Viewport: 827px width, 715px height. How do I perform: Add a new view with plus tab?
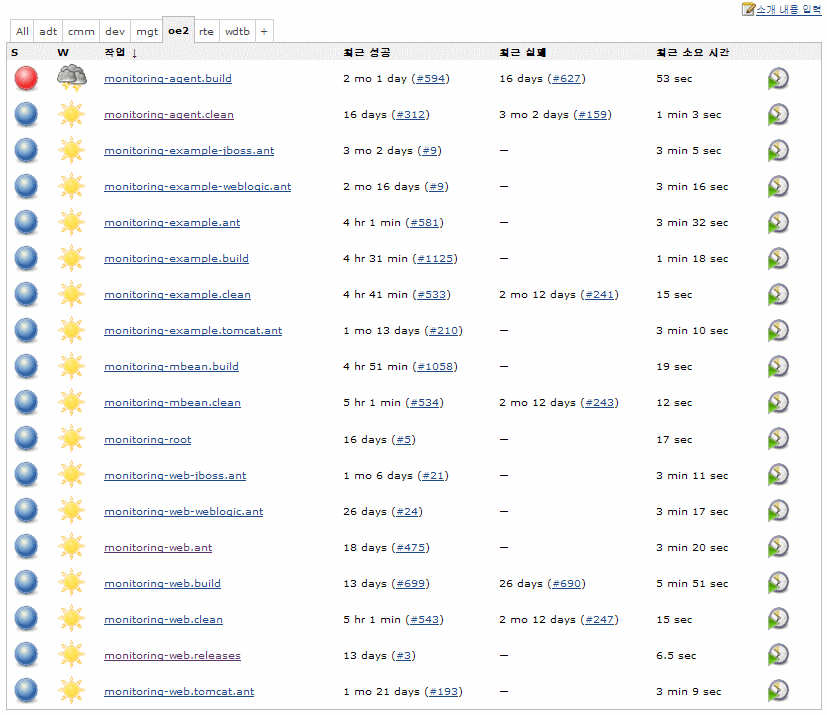[x=264, y=32]
